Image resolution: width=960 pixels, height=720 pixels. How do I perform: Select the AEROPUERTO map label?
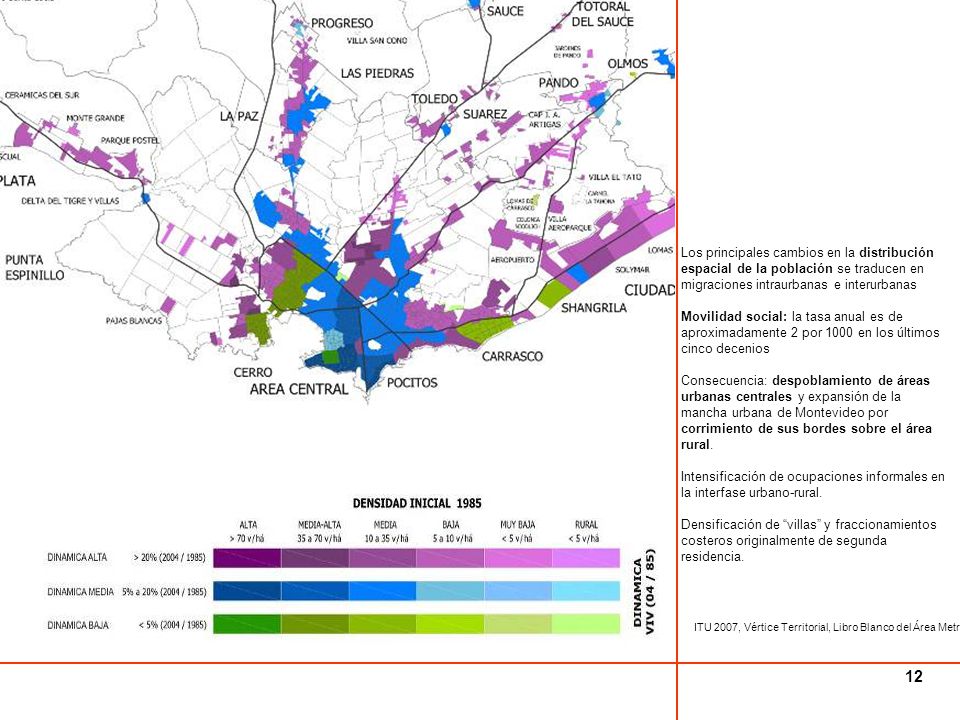pos(512,260)
